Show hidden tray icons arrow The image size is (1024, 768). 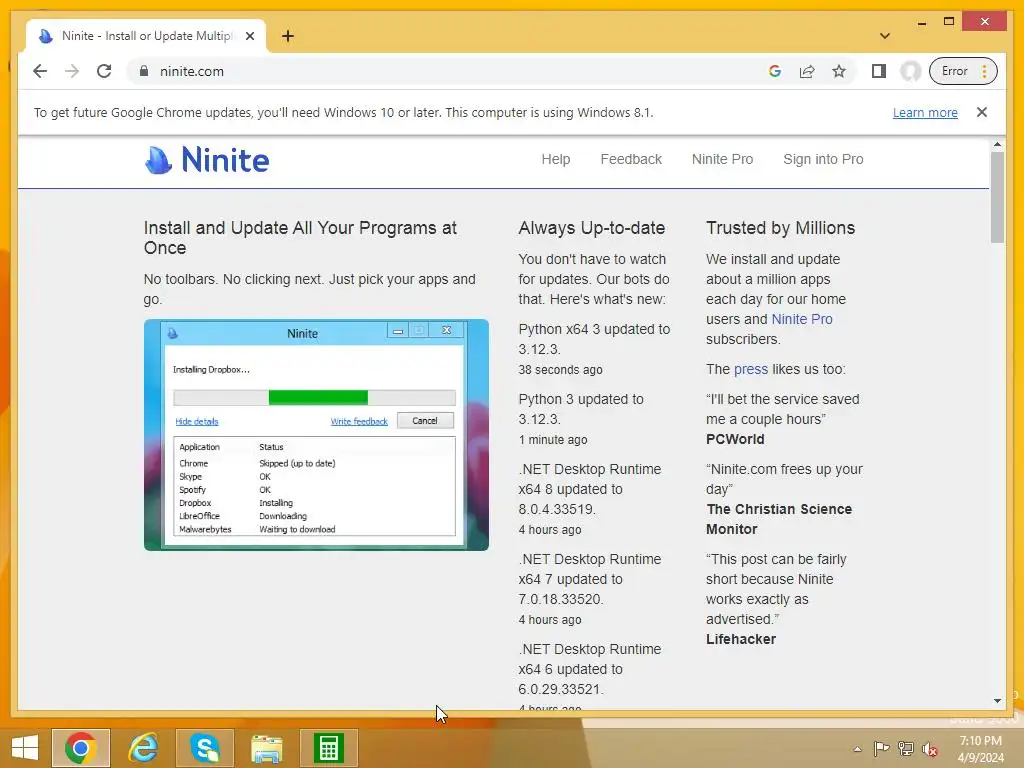(857, 749)
